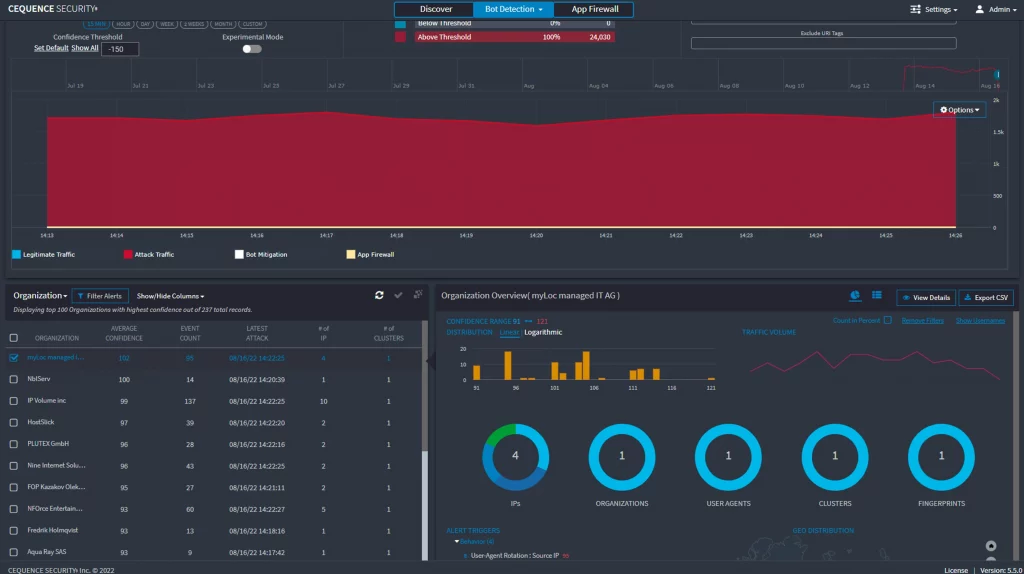Check the NbIServ row checkbox
The height and width of the screenshot is (574, 1024).
click(14, 379)
